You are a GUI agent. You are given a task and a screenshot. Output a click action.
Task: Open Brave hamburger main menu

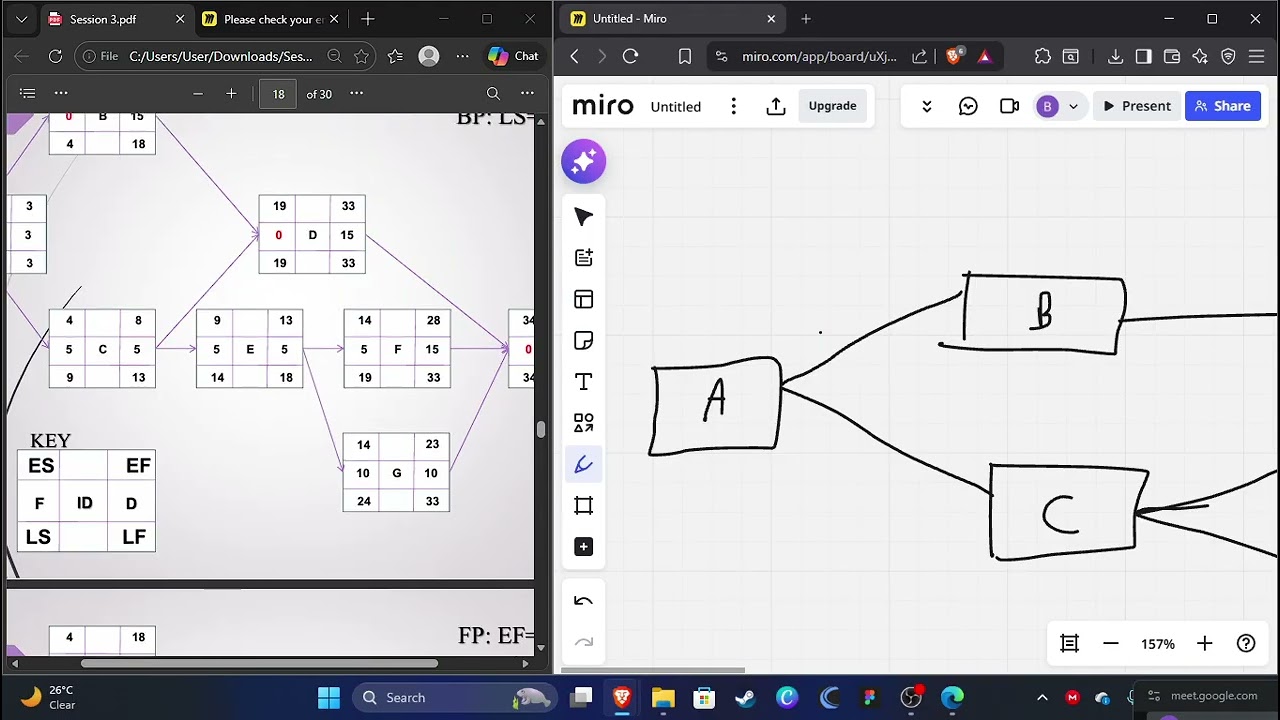point(1257,57)
